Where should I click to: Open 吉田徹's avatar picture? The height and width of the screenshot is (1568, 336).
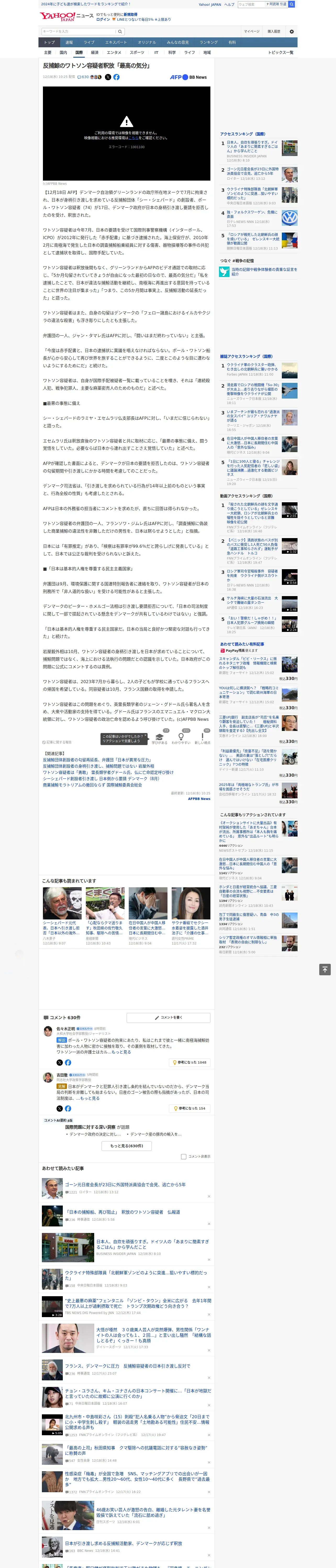click(48, 1077)
